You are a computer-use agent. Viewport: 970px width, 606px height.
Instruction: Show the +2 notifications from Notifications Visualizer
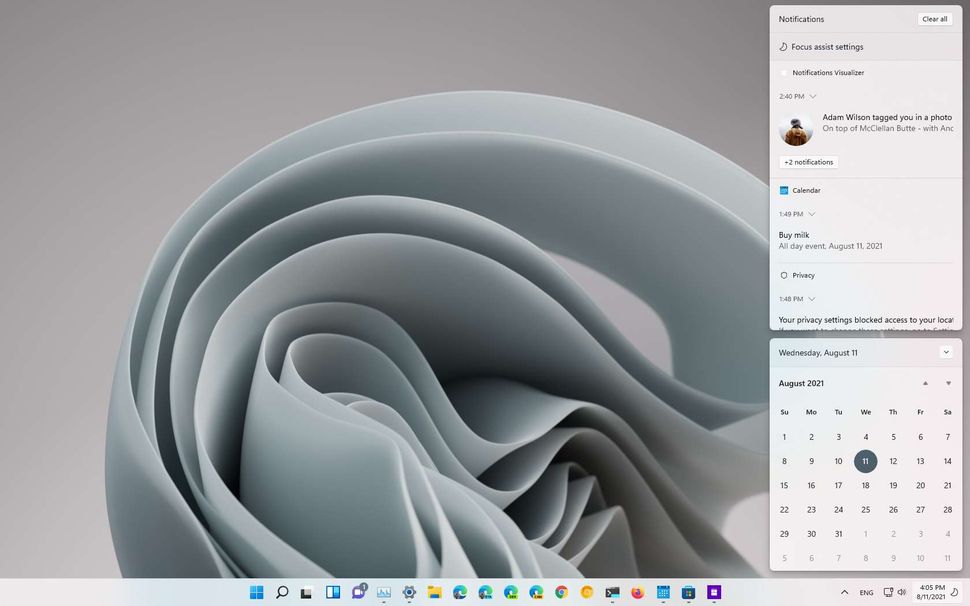[x=807, y=162]
